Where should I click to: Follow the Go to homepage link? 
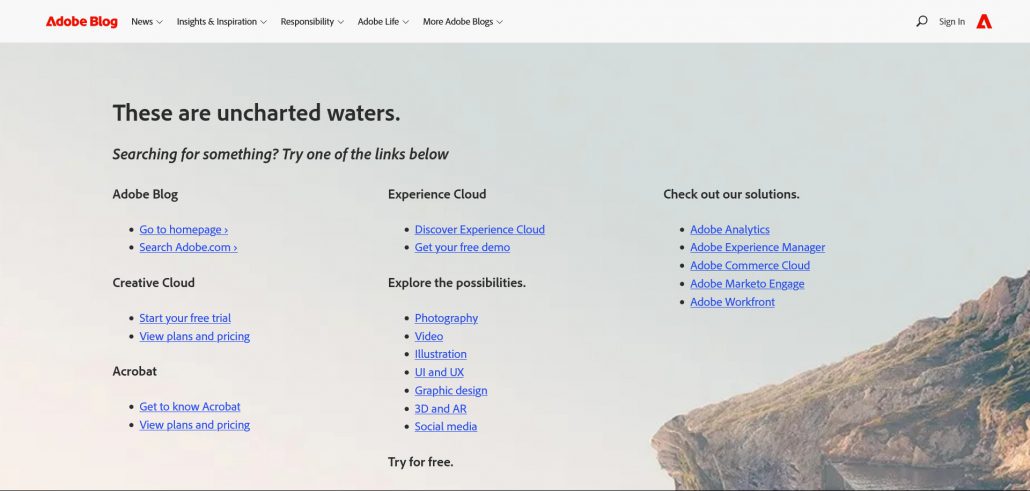point(183,230)
